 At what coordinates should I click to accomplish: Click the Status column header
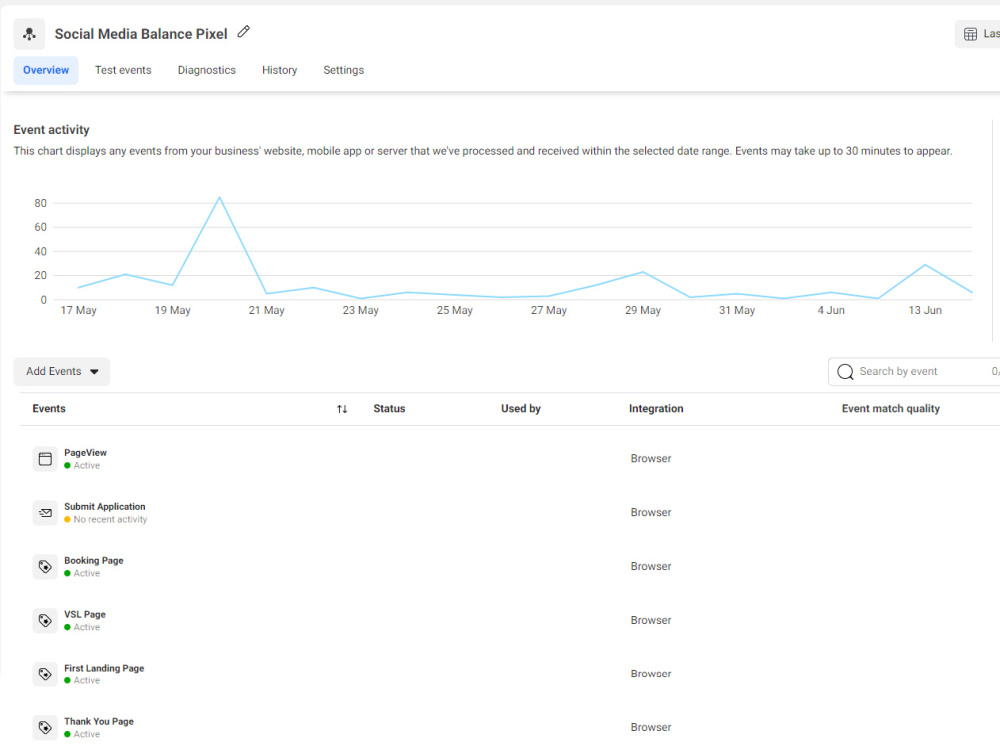(x=389, y=409)
